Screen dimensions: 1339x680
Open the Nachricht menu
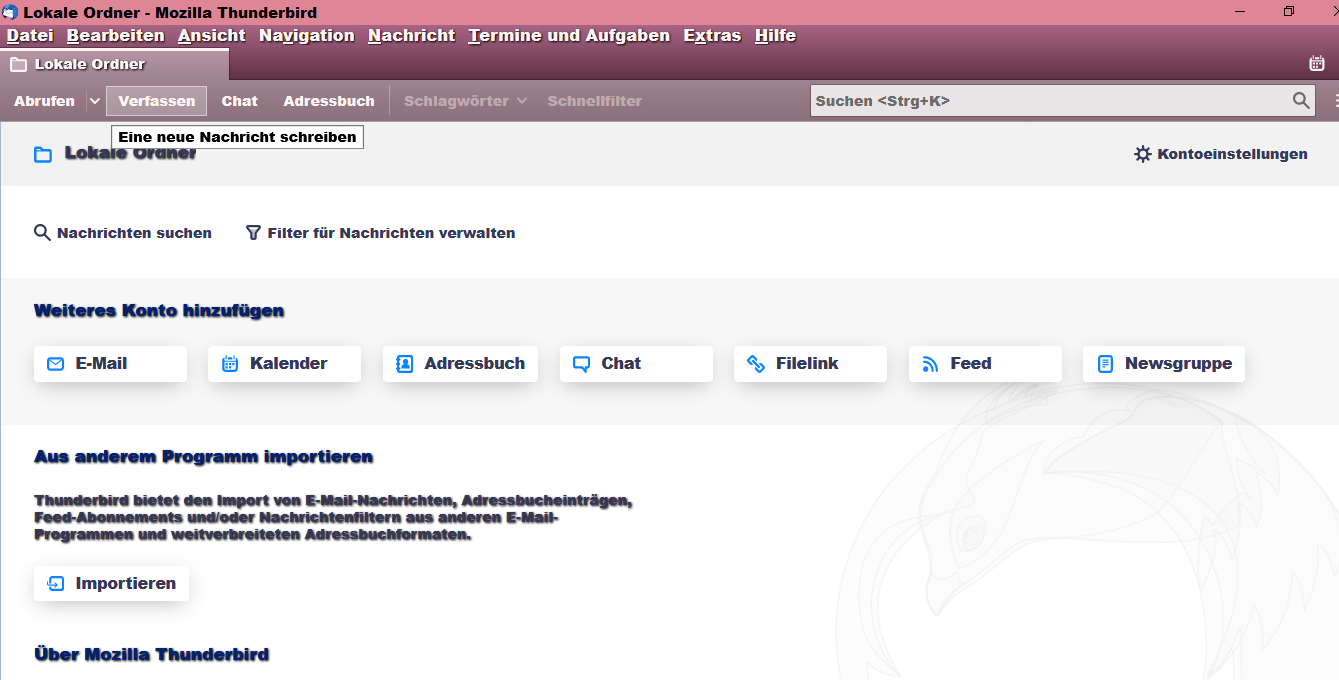point(412,36)
